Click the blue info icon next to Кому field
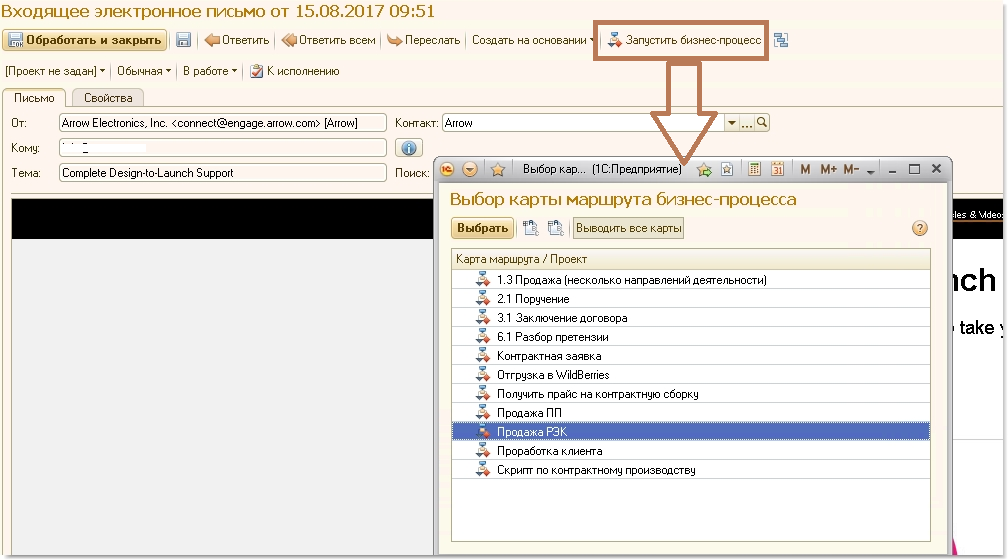 click(x=408, y=148)
